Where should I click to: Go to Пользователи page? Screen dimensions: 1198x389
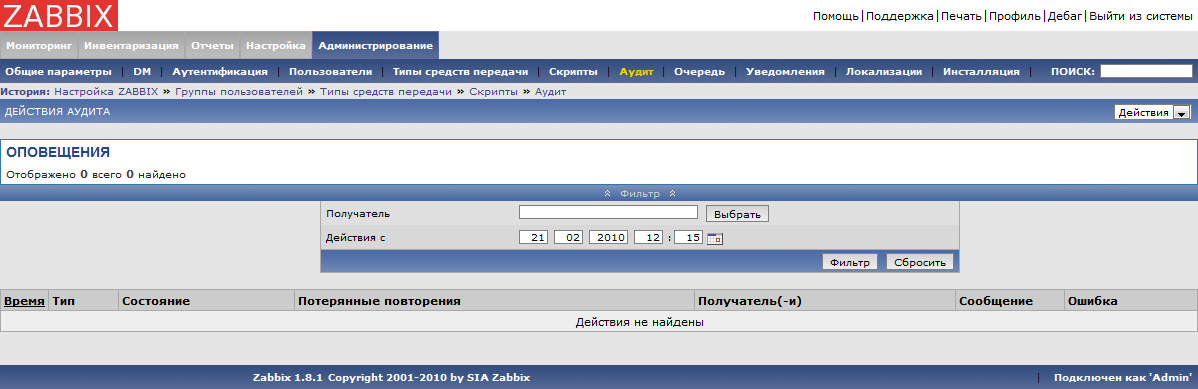click(330, 71)
